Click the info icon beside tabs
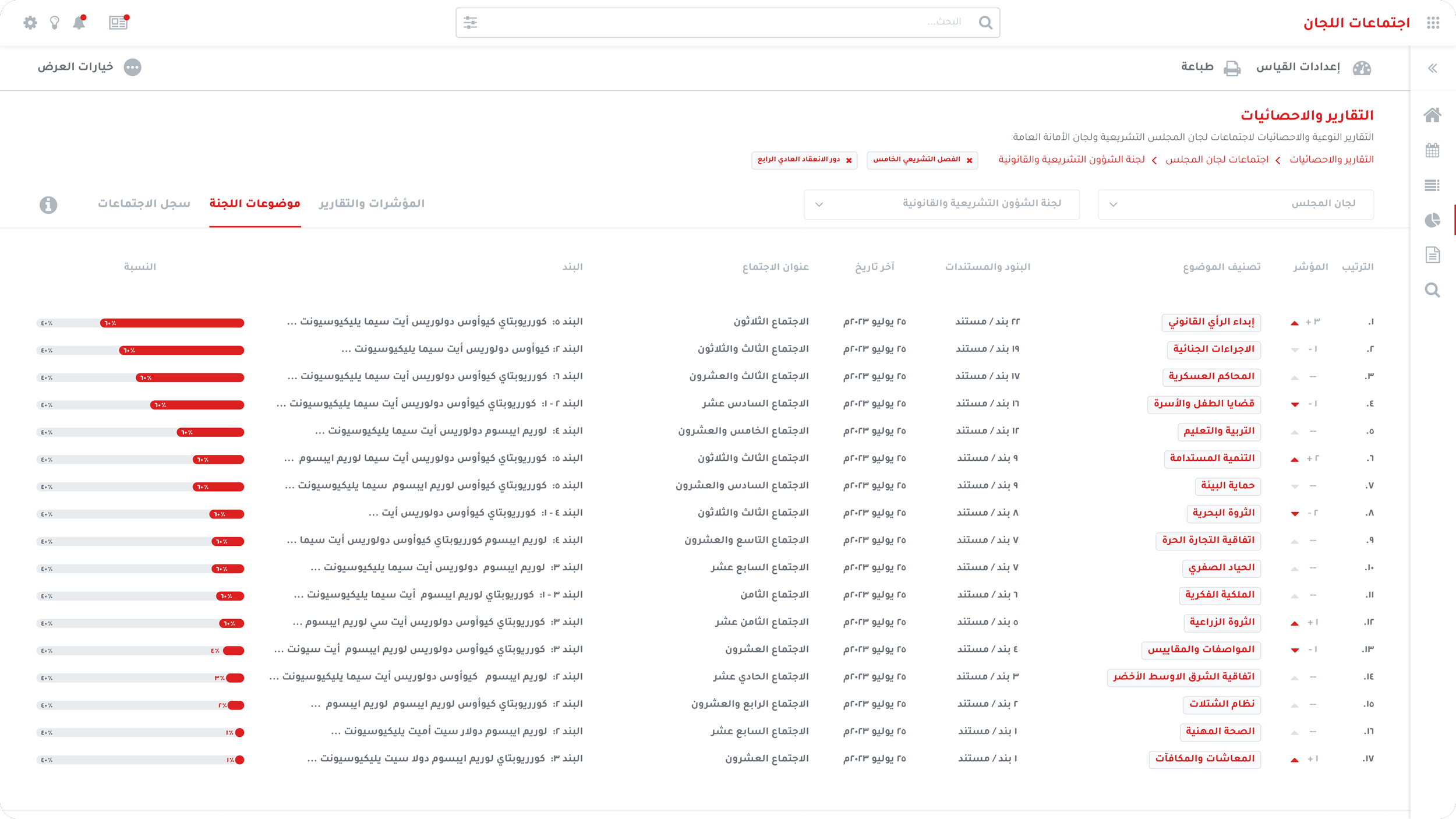 click(48, 204)
